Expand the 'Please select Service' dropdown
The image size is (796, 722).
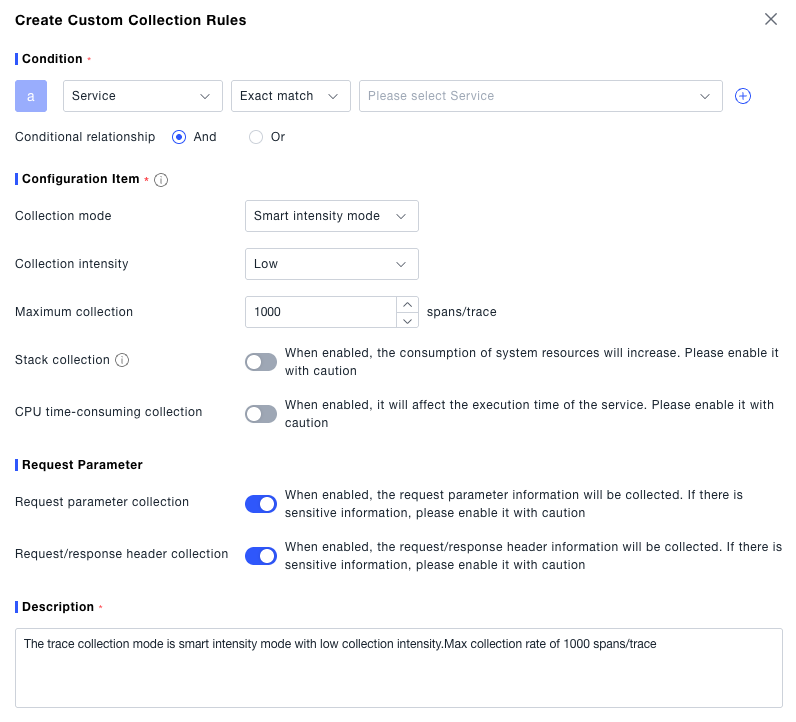coord(540,96)
